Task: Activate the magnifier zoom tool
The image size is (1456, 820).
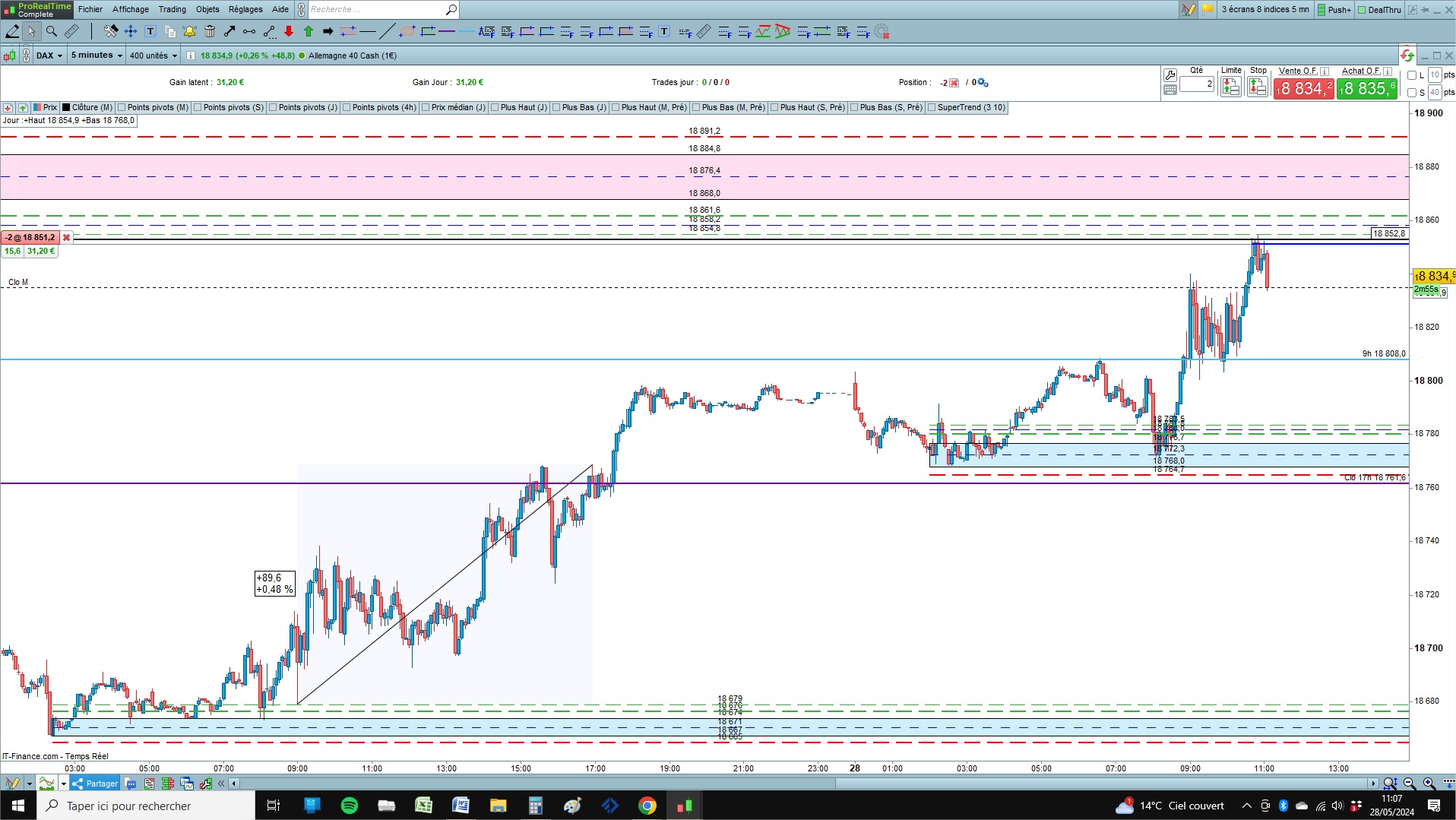Action: tap(52, 31)
